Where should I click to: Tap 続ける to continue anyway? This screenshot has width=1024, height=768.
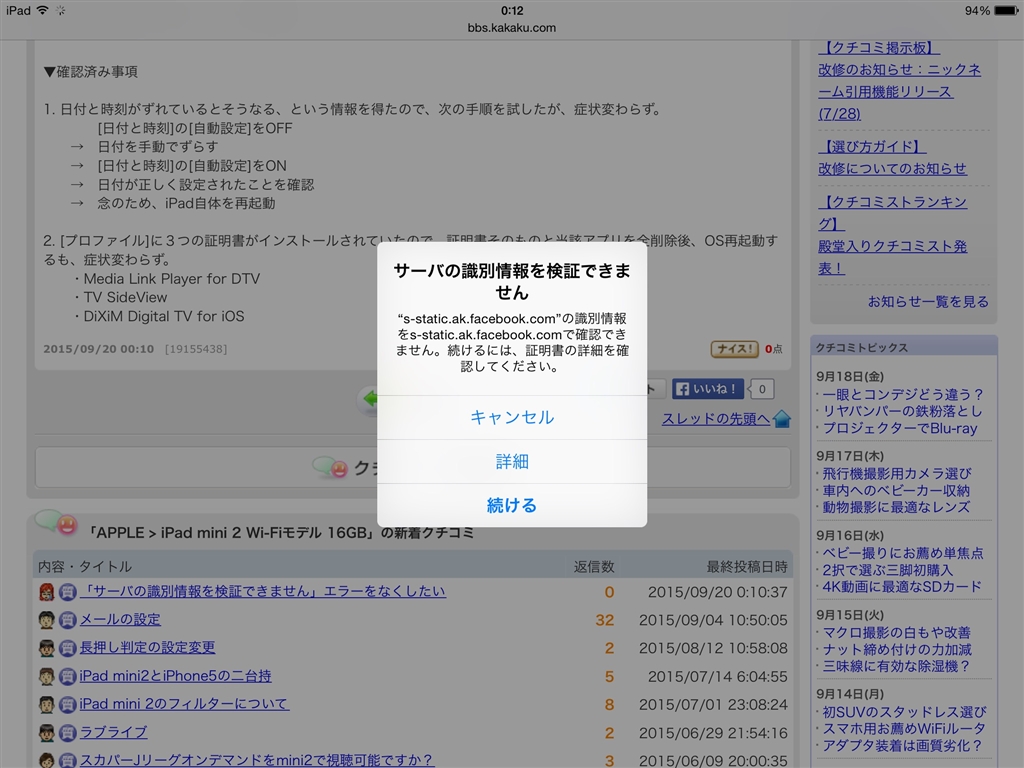tap(512, 505)
